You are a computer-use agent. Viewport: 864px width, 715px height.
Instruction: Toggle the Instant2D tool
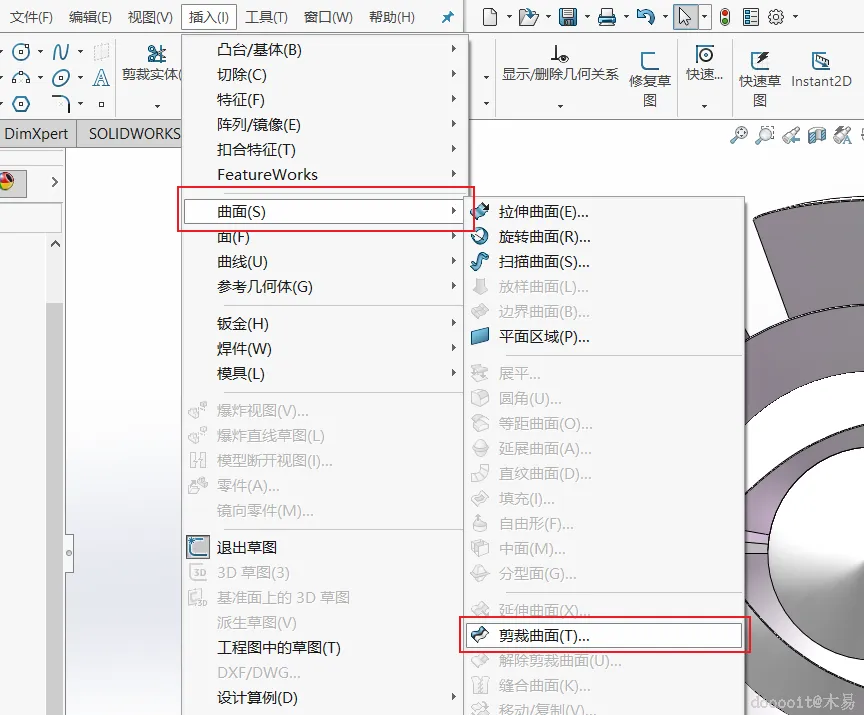click(x=821, y=69)
